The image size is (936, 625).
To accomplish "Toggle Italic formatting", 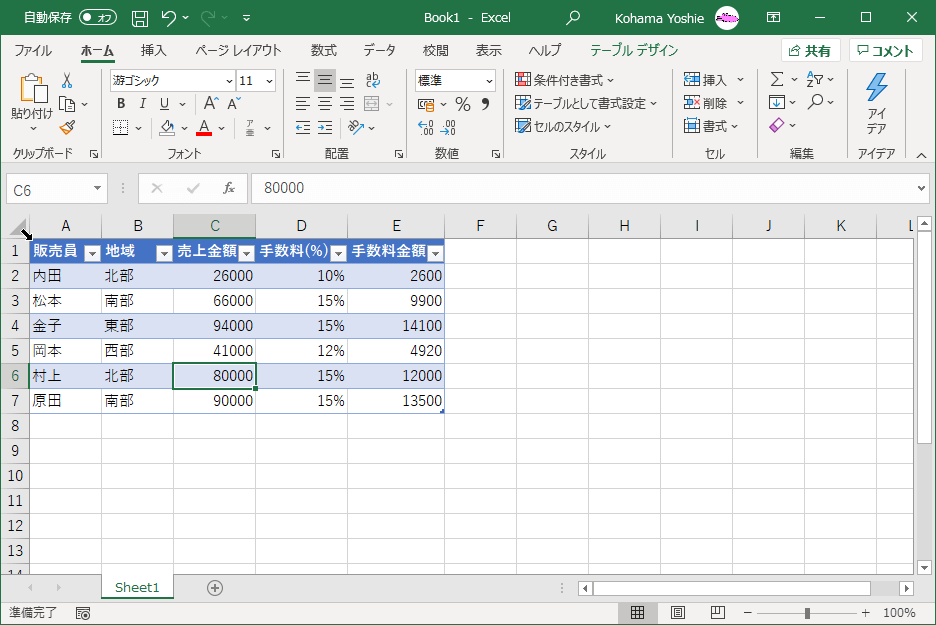I will (x=143, y=104).
